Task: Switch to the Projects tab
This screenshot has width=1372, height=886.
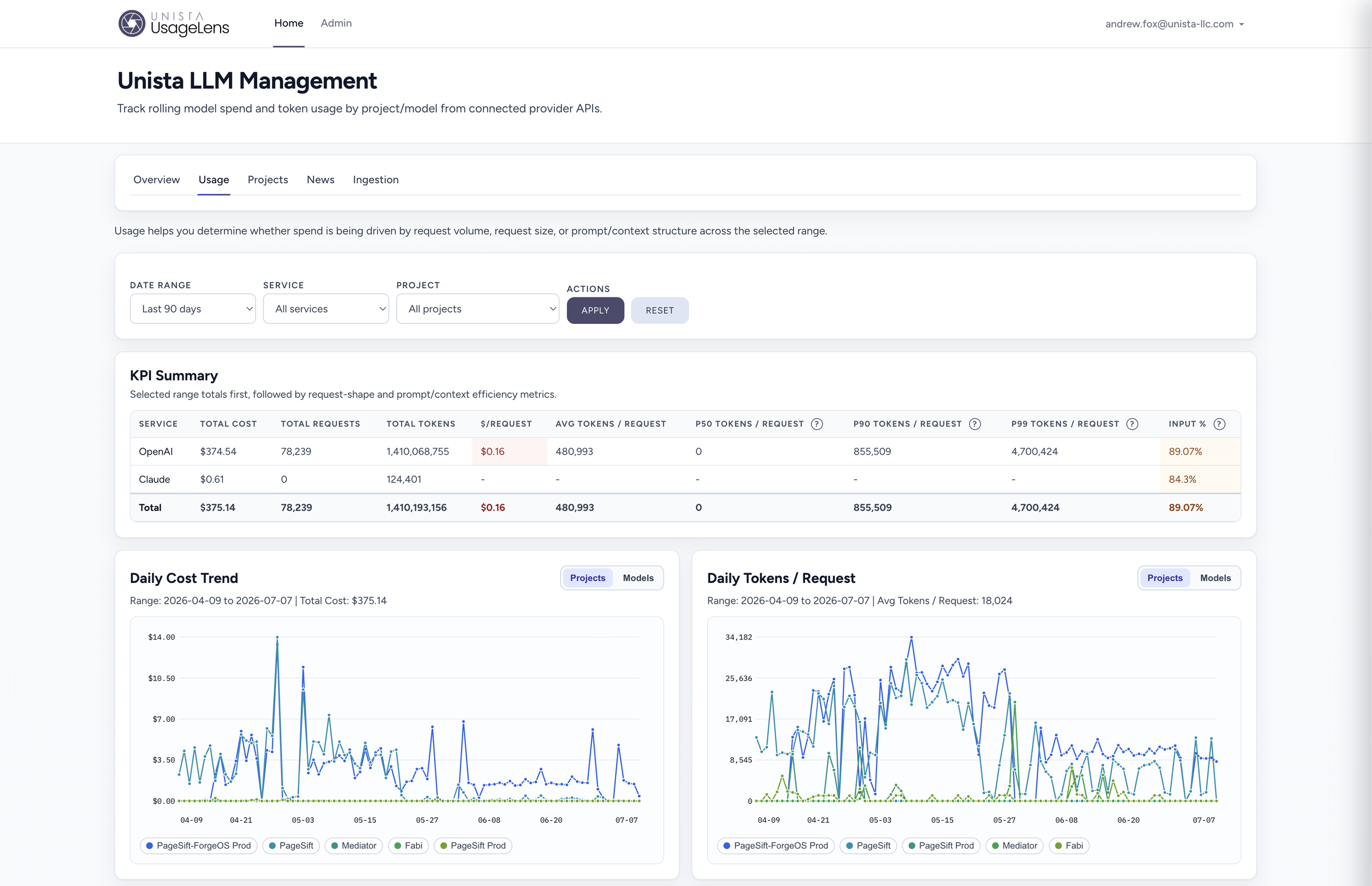Action: [x=267, y=180]
